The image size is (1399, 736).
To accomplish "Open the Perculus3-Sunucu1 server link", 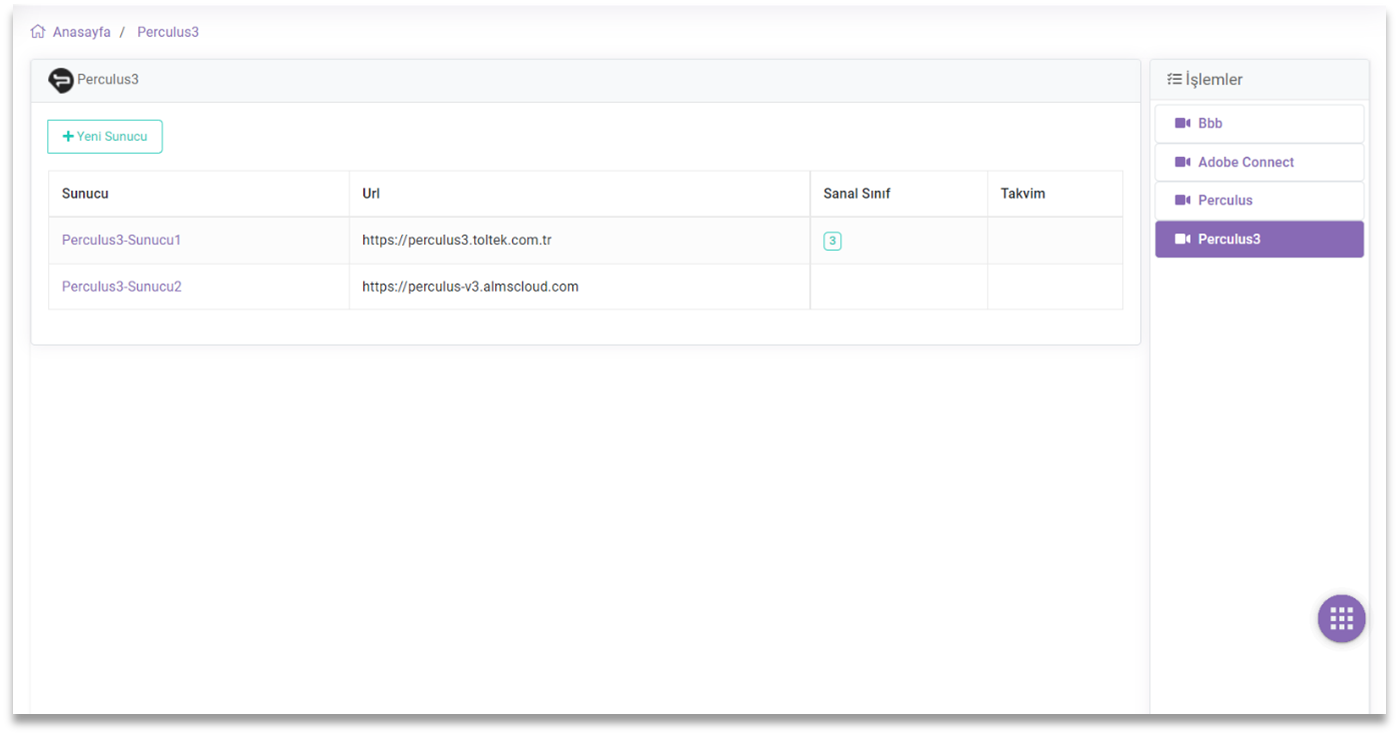I will tap(121, 240).
